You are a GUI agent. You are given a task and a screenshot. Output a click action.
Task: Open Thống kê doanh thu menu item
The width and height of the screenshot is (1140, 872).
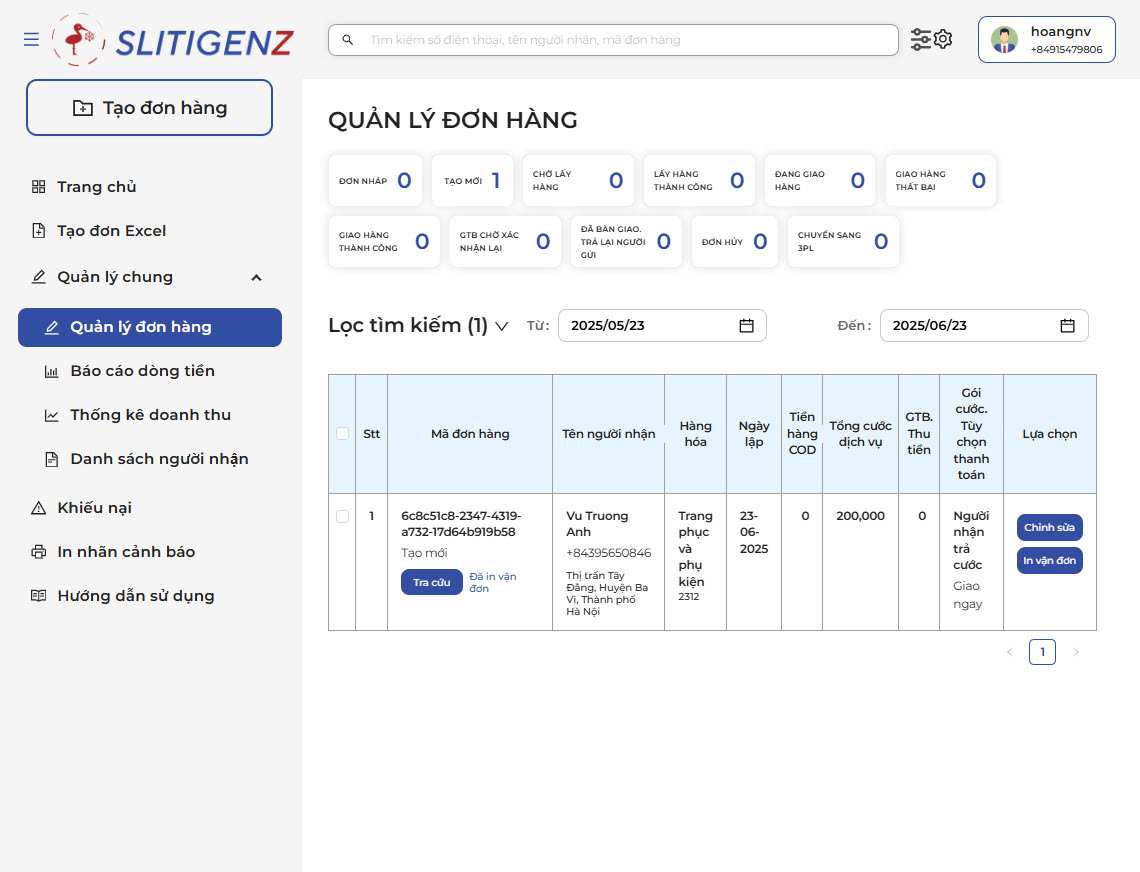(150, 415)
